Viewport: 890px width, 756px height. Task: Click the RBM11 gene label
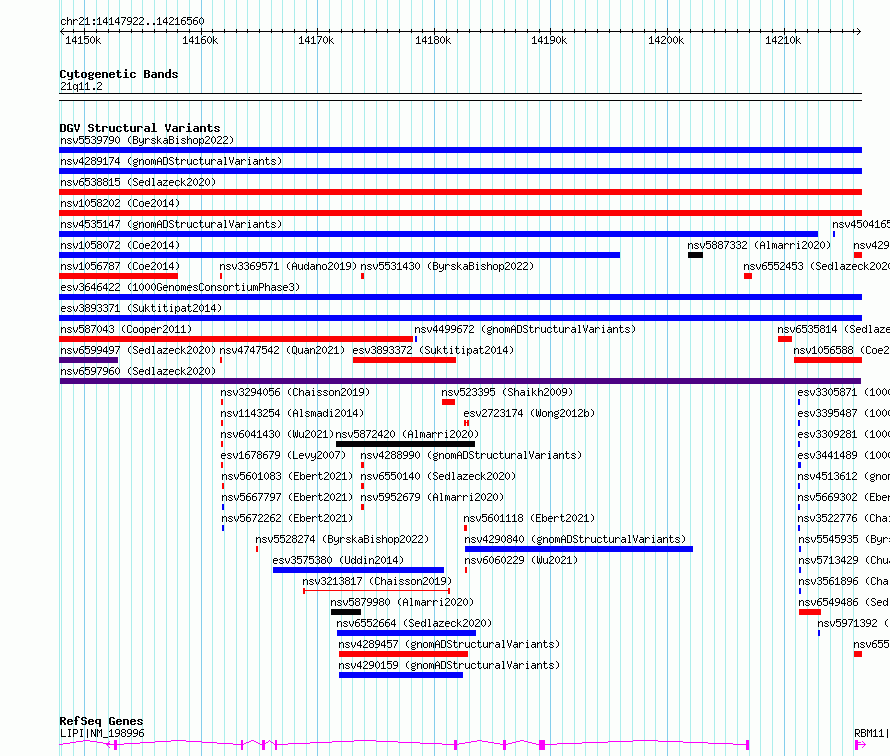(871, 733)
